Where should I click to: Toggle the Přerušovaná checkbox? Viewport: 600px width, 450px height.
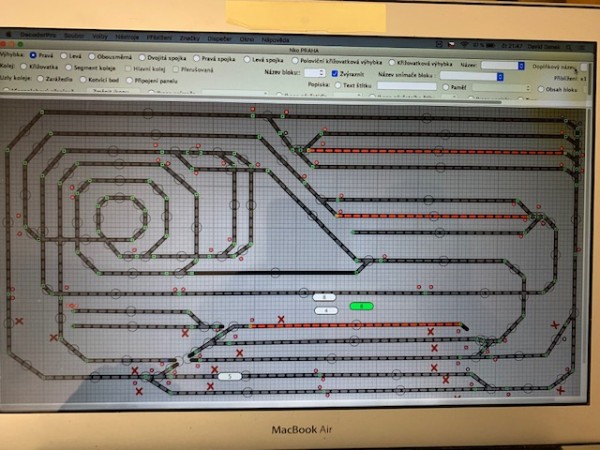click(176, 69)
